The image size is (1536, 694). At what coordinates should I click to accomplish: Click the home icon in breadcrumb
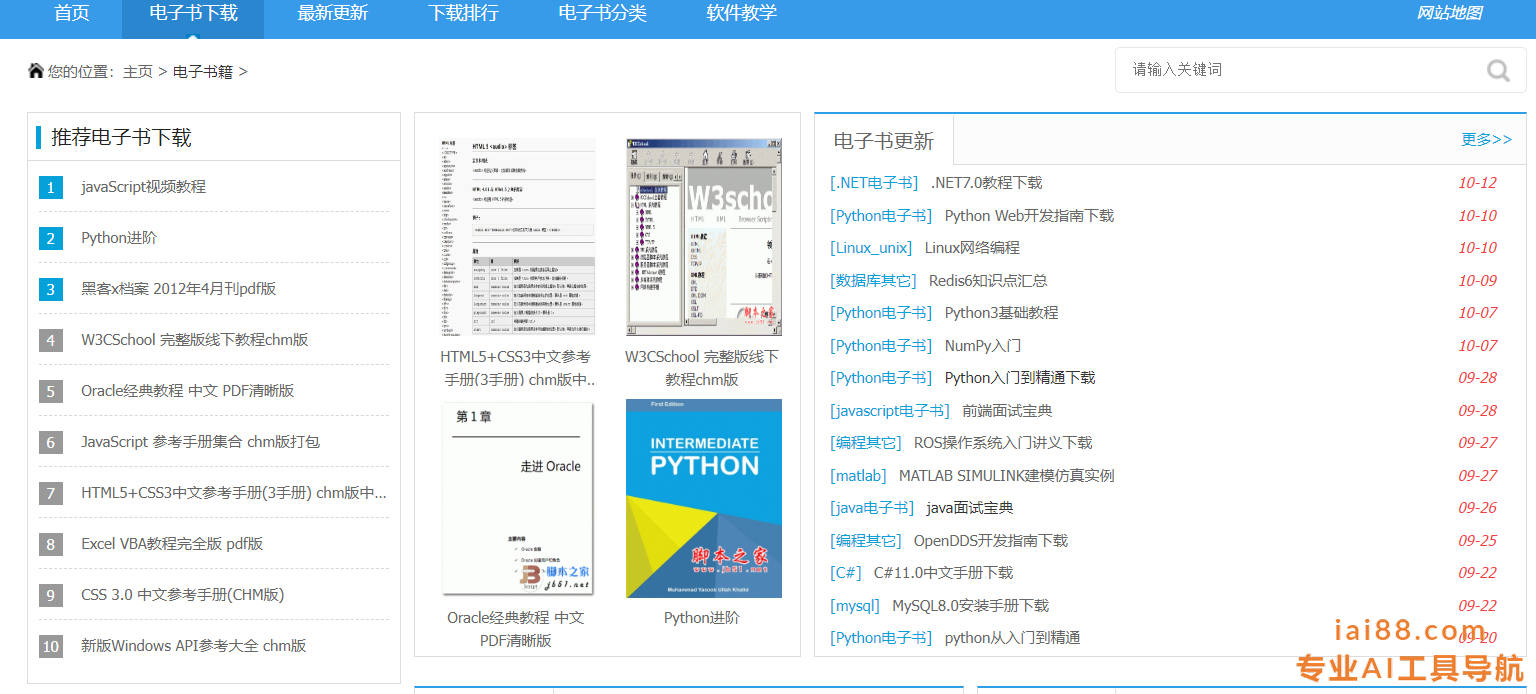[36, 71]
